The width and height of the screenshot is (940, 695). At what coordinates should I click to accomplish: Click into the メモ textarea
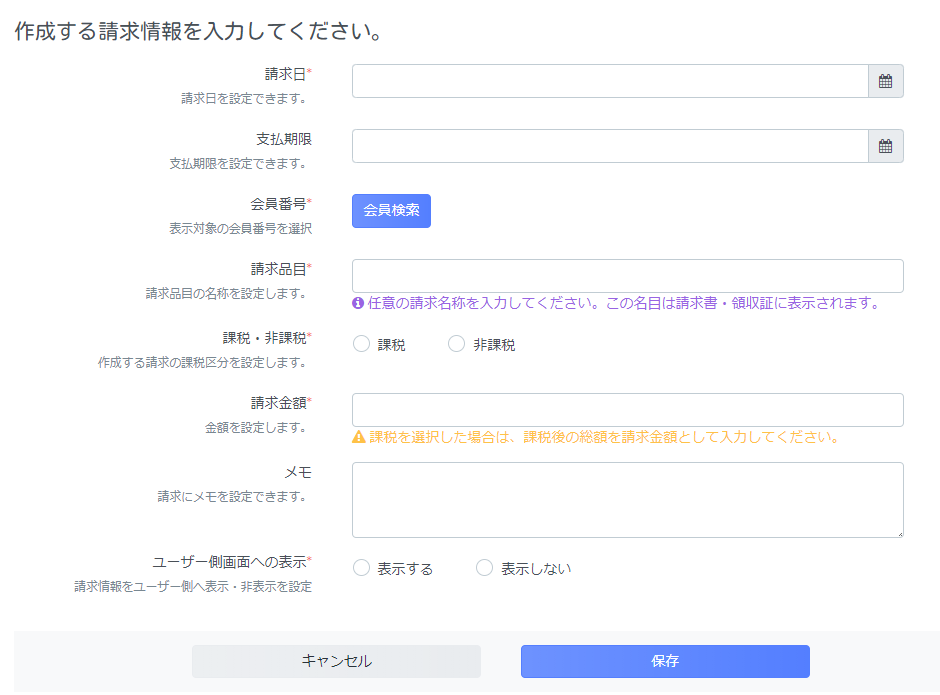click(628, 500)
